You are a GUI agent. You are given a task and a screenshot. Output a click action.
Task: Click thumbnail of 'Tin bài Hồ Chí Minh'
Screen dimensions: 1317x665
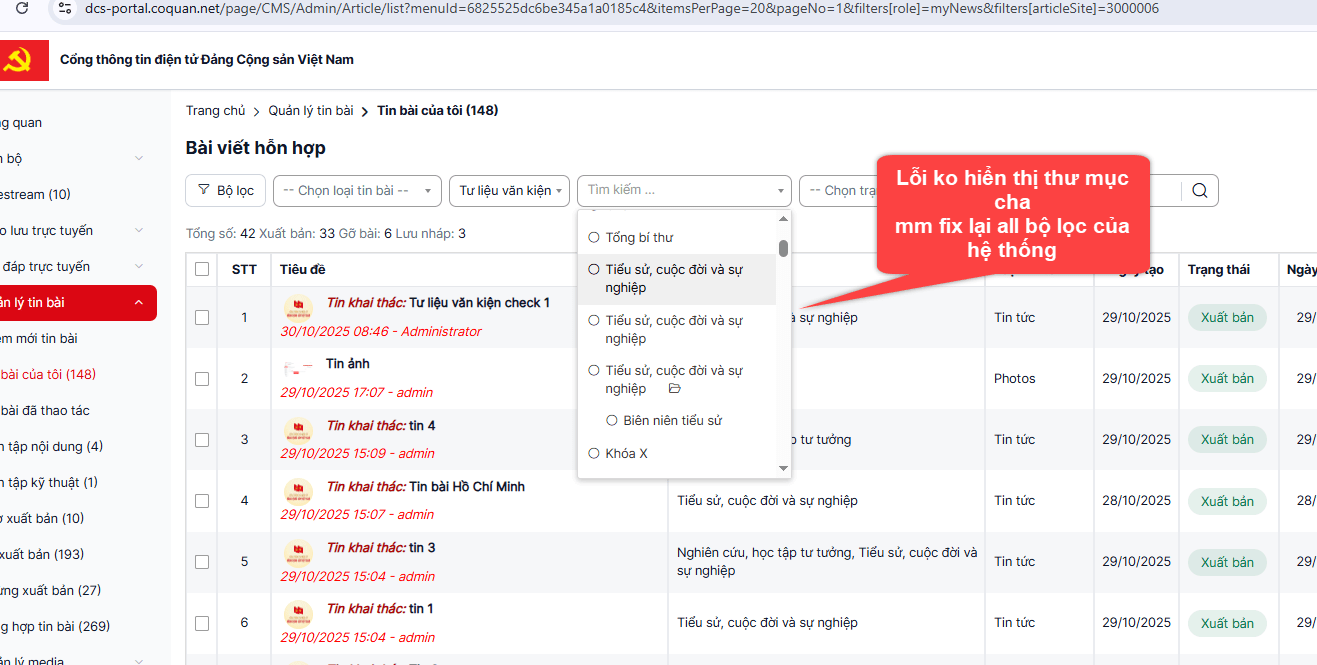click(x=297, y=492)
